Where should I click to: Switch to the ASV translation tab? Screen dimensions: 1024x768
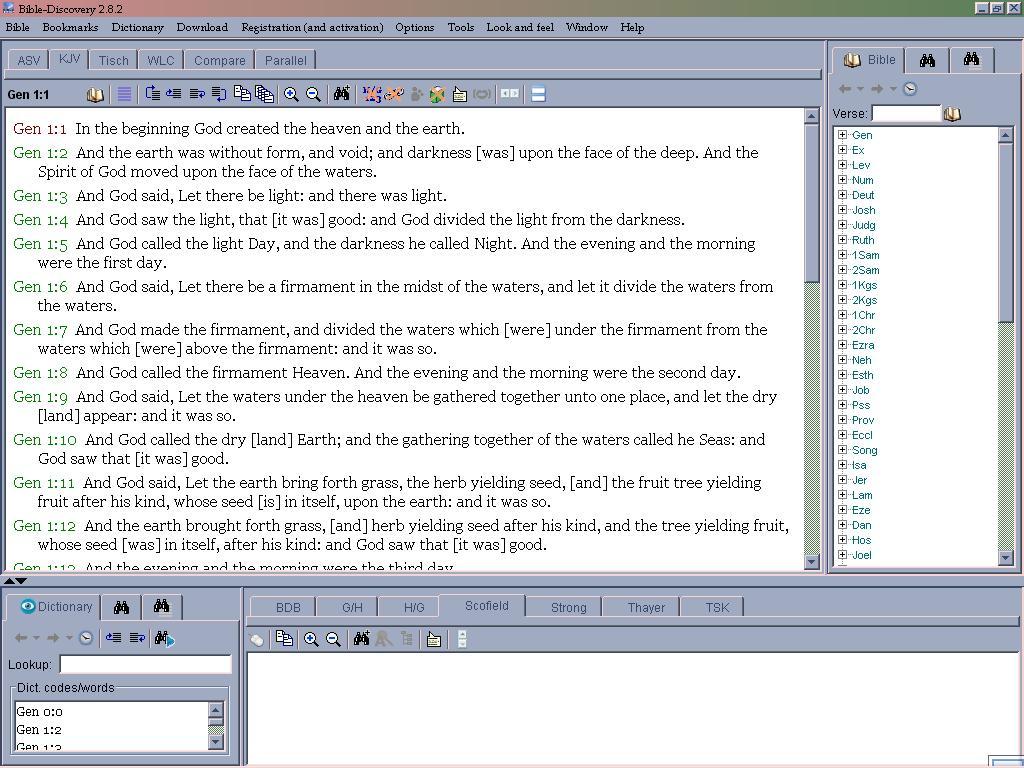[x=29, y=61]
